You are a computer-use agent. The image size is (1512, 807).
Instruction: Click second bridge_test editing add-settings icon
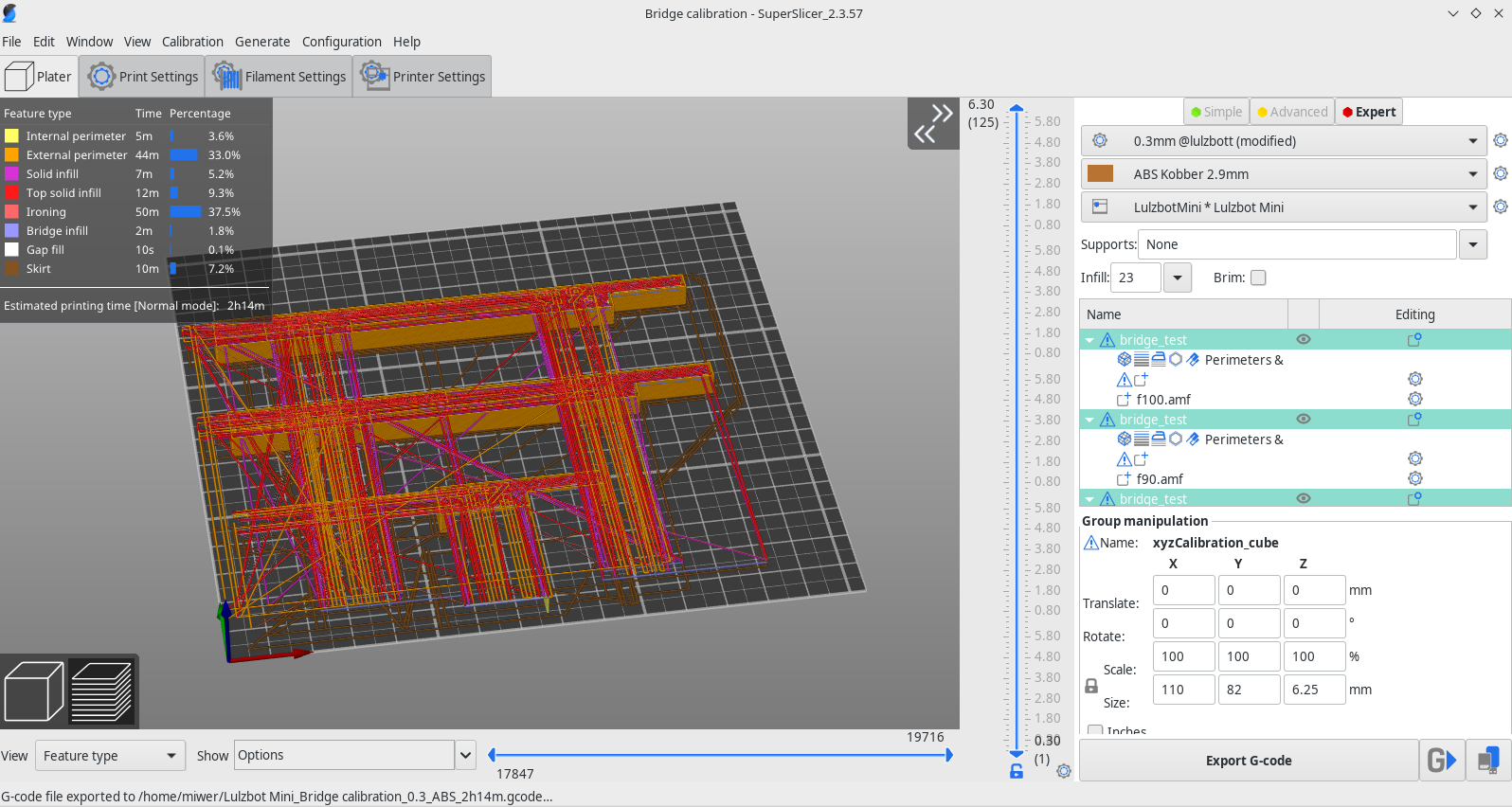[1414, 419]
